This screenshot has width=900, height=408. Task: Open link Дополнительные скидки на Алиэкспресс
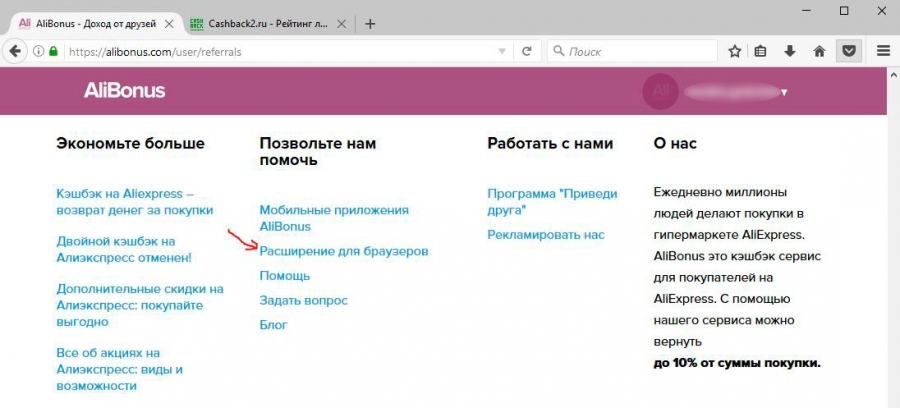[140, 305]
